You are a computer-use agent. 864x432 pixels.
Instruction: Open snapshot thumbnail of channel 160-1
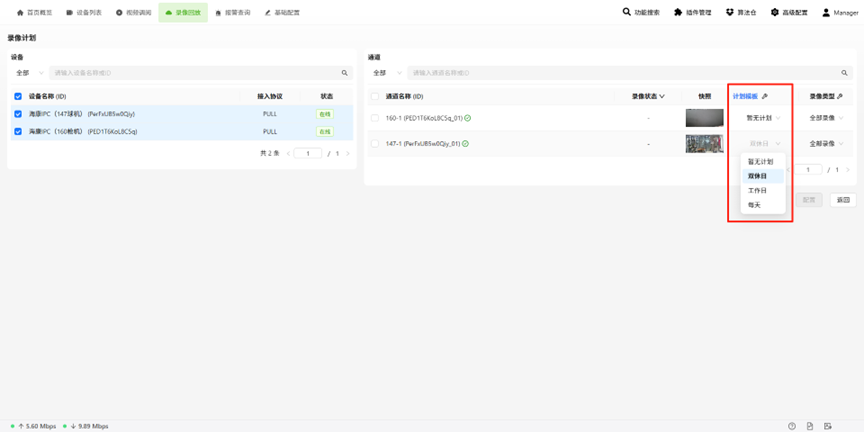[704, 118]
